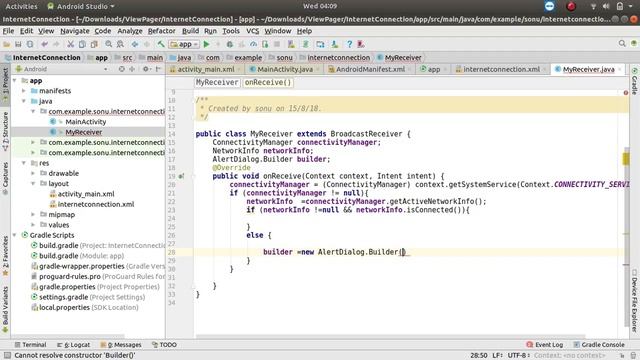Open the Terminal tool window
This screenshot has height=360, width=640.
point(30,345)
